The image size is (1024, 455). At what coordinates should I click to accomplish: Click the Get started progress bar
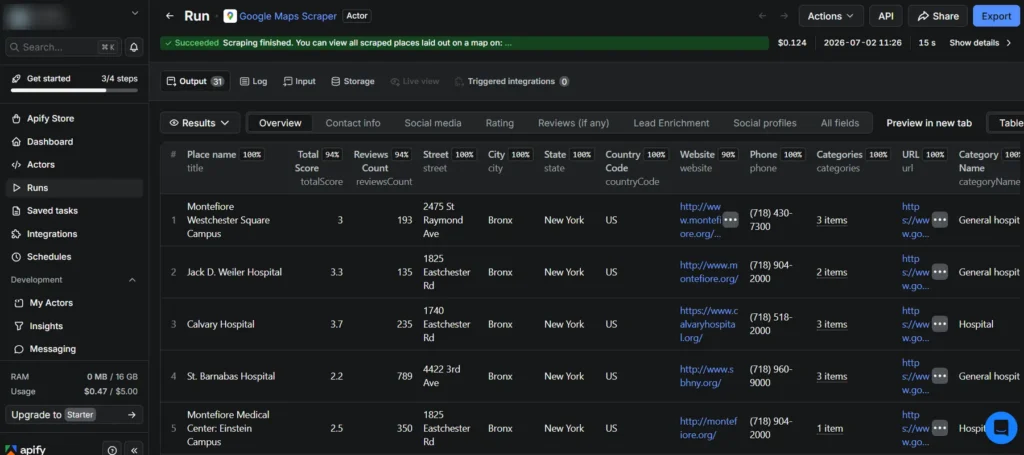click(74, 90)
